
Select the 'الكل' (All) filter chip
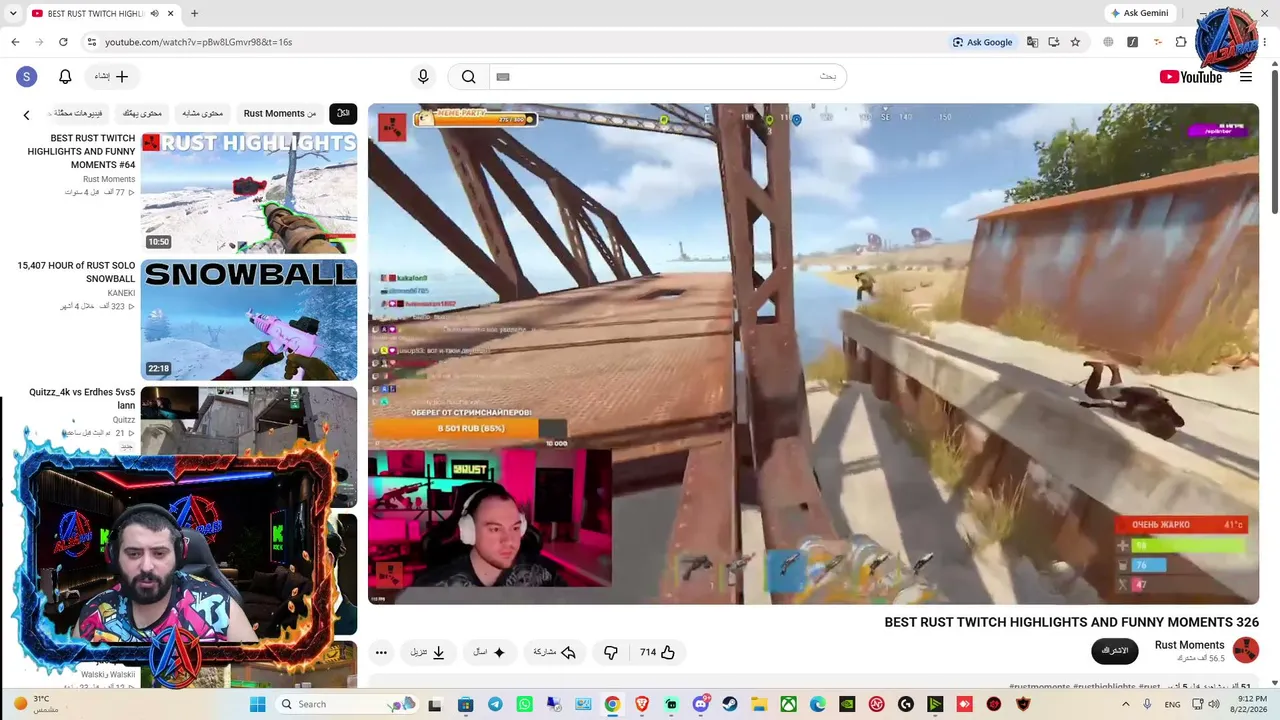click(x=343, y=114)
